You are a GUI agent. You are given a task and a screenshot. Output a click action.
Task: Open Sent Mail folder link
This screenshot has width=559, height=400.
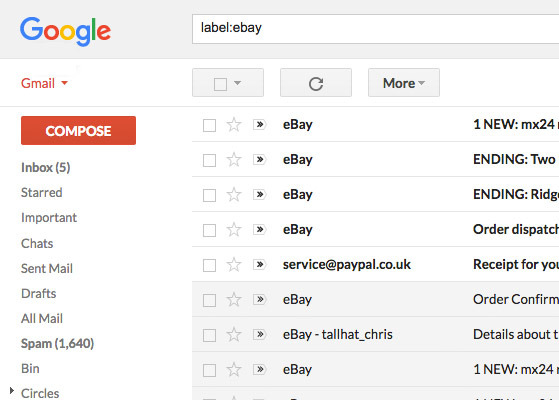coord(47,268)
